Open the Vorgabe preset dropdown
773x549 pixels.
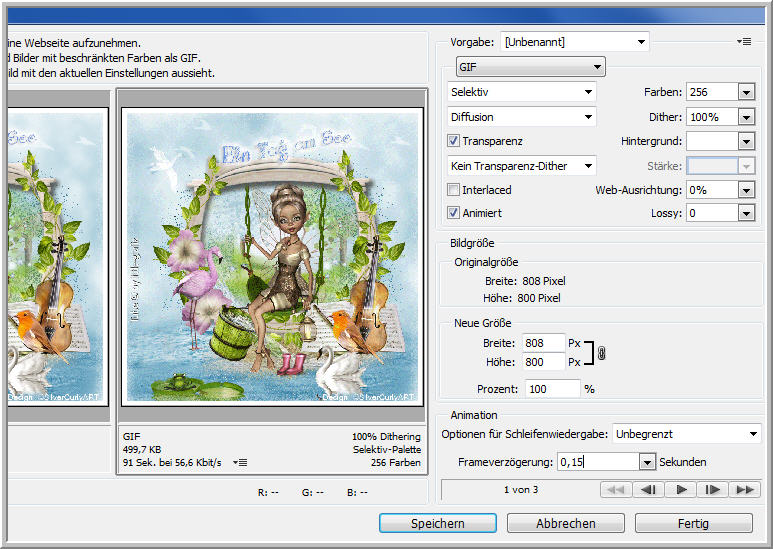pos(575,42)
